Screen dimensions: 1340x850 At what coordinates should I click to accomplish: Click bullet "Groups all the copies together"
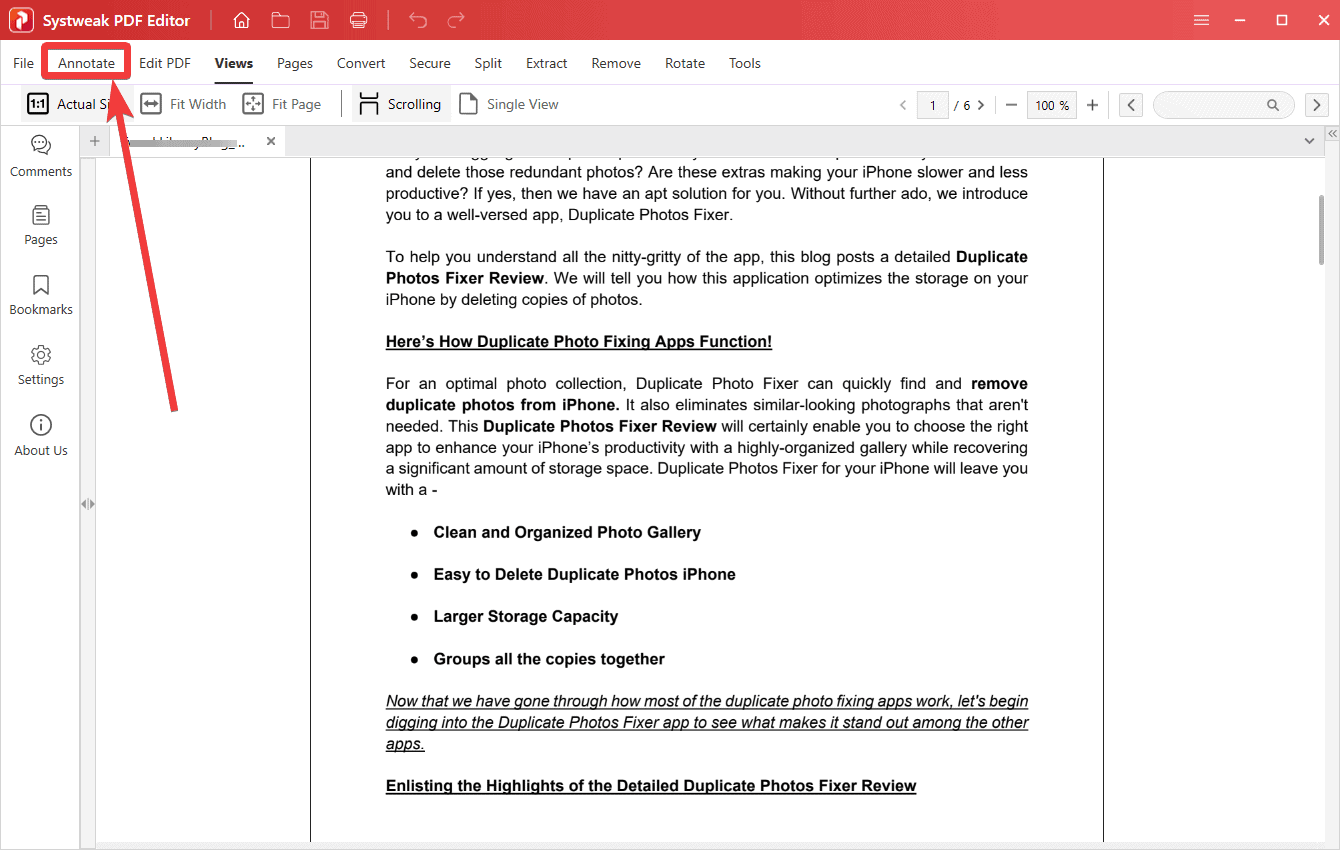549,659
